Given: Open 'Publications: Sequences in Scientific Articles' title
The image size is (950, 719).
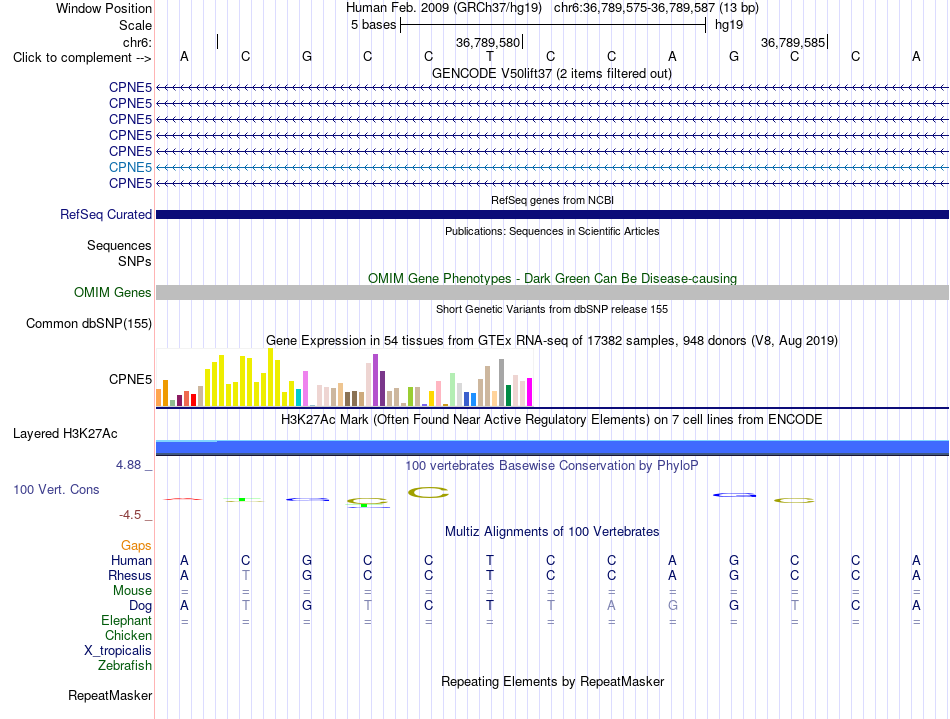Looking at the screenshot, I should (552, 231).
